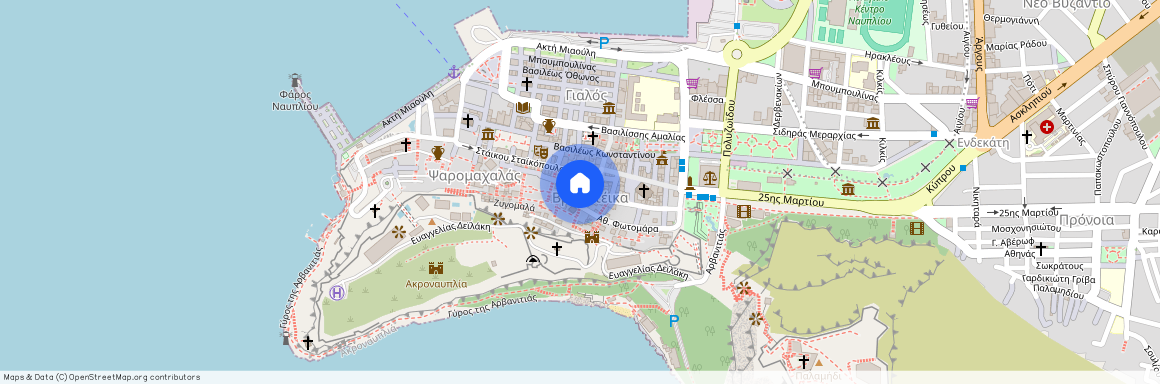The width and height of the screenshot is (1160, 384).
Task: Click the shopping cart icon near Ασκληπιού
Action: [x=972, y=103]
